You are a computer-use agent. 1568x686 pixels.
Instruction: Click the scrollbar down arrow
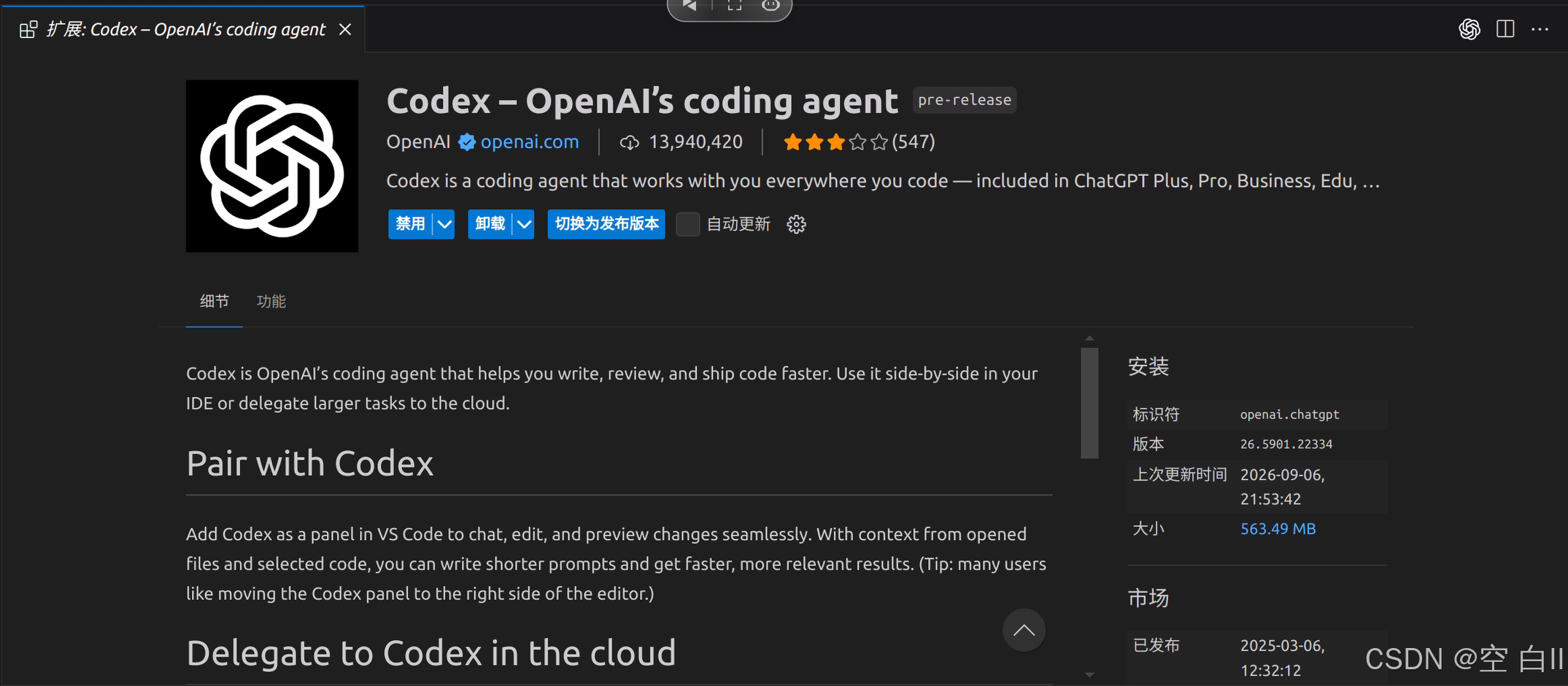coord(1089,675)
